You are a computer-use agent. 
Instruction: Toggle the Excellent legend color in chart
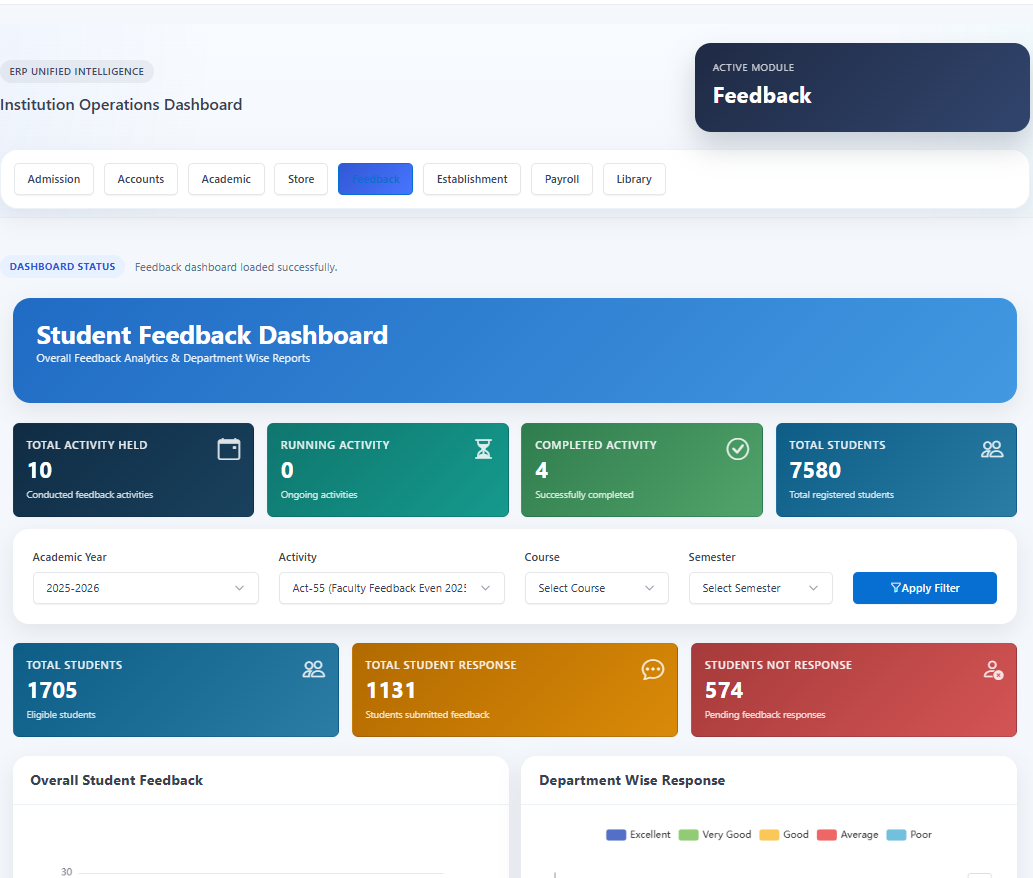point(616,835)
